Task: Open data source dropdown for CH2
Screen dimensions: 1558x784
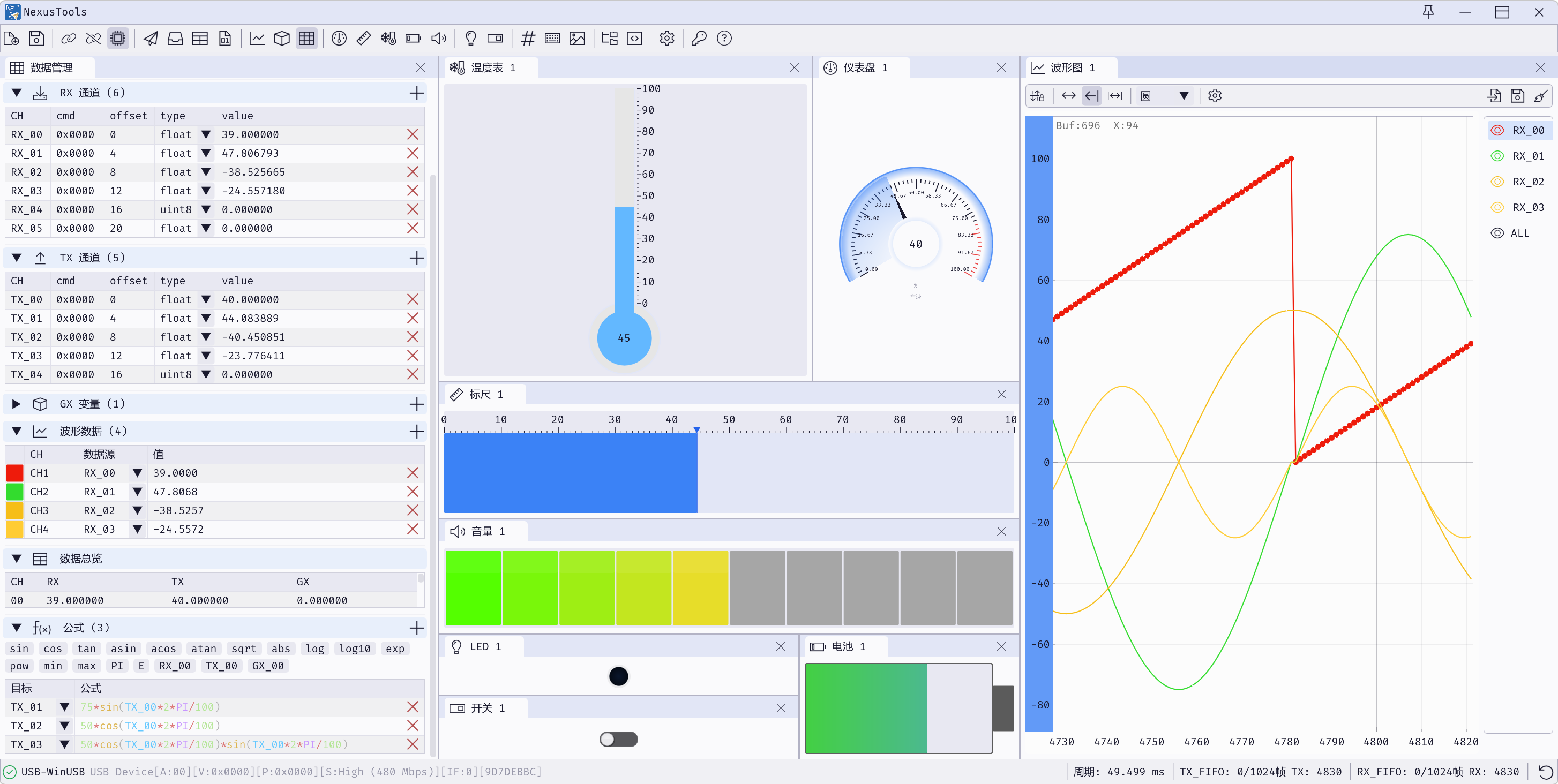Action: (137, 492)
